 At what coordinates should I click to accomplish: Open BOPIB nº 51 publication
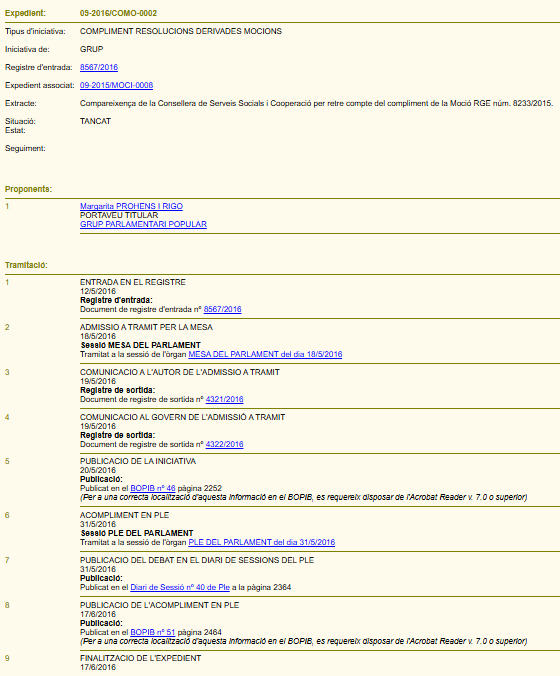point(153,632)
